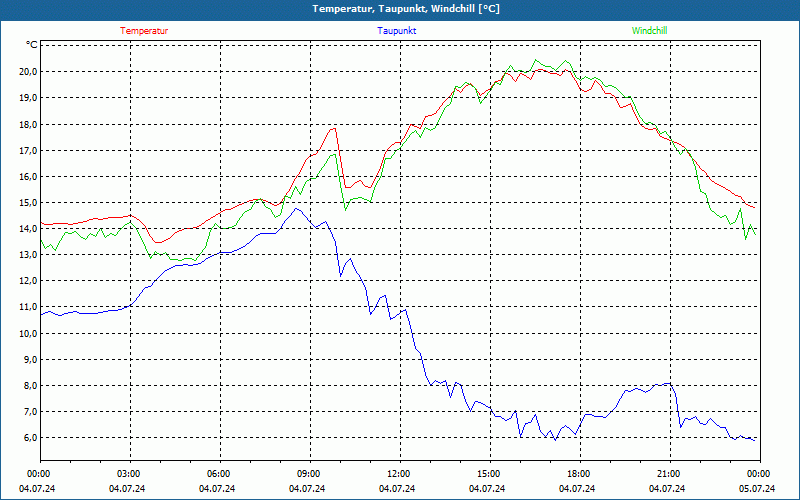Click the 8,0 y-axis value
The width and height of the screenshot is (800, 500).
click(31, 385)
